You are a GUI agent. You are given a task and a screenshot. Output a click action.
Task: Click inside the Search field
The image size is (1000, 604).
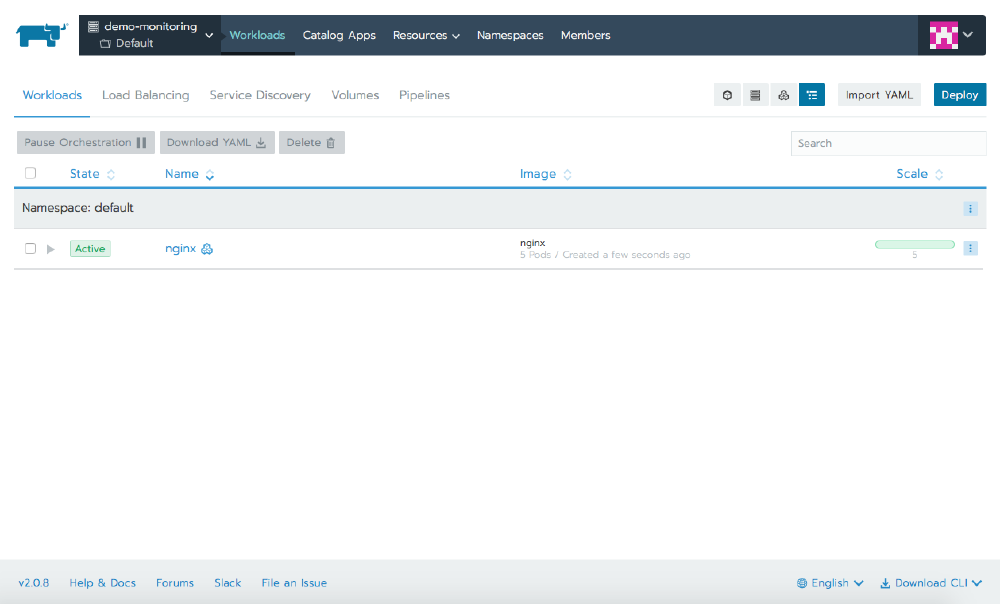tap(888, 143)
